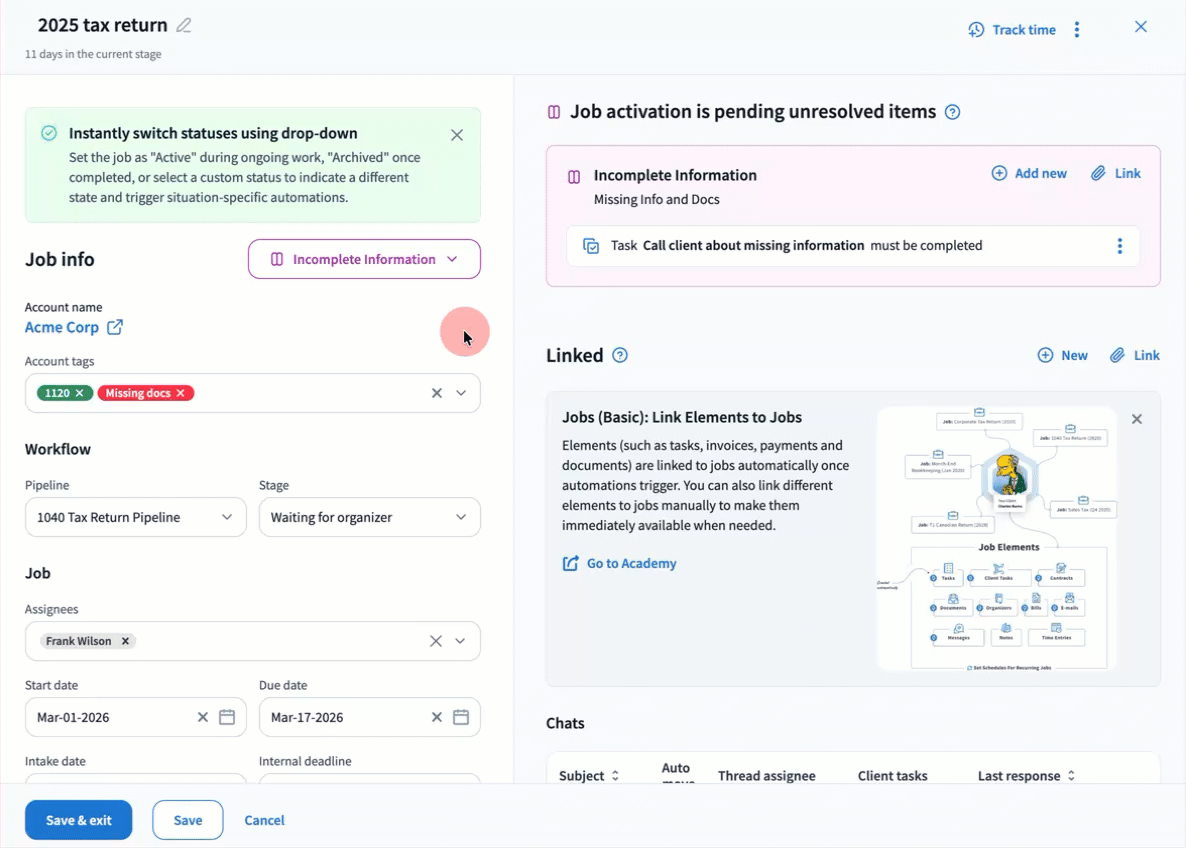Open the Track time timer
This screenshot has width=1186, height=848.
click(1012, 30)
